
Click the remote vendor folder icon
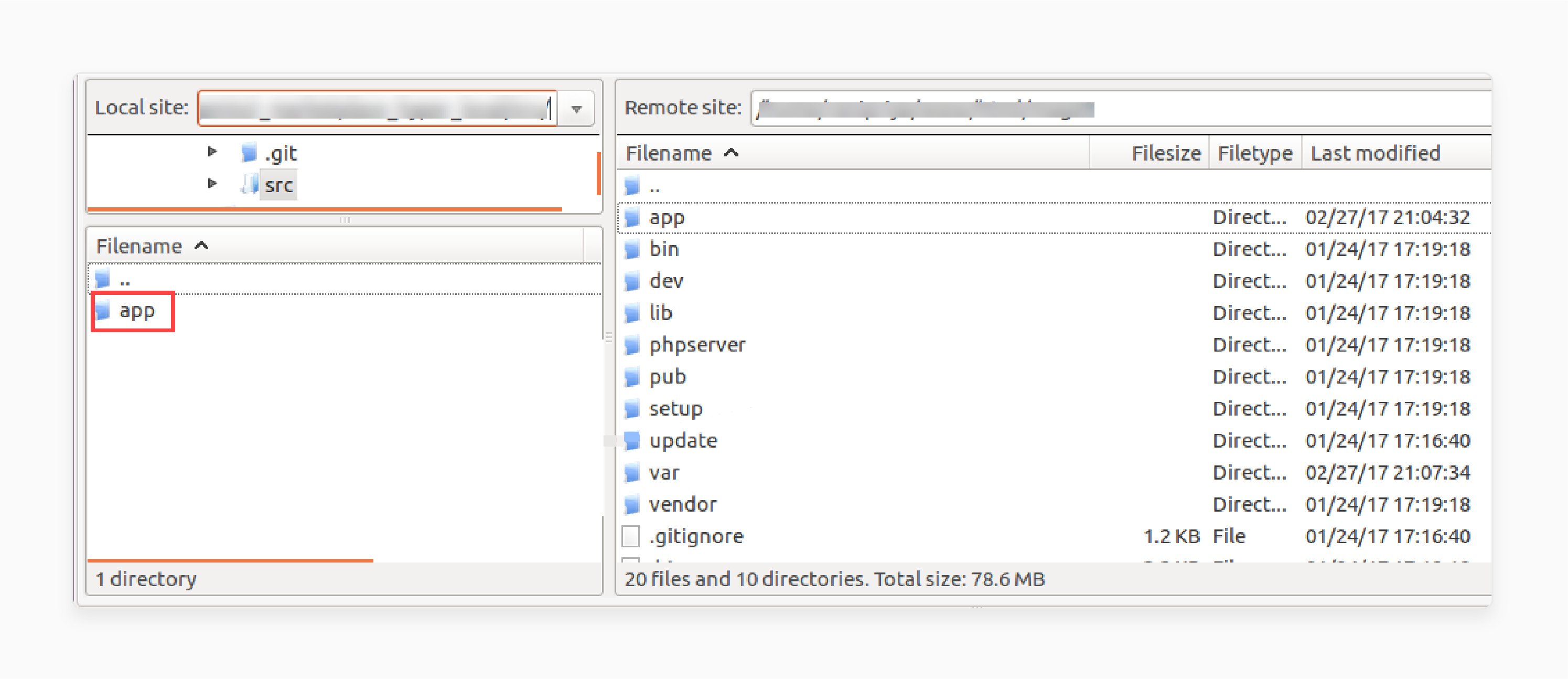(x=632, y=504)
